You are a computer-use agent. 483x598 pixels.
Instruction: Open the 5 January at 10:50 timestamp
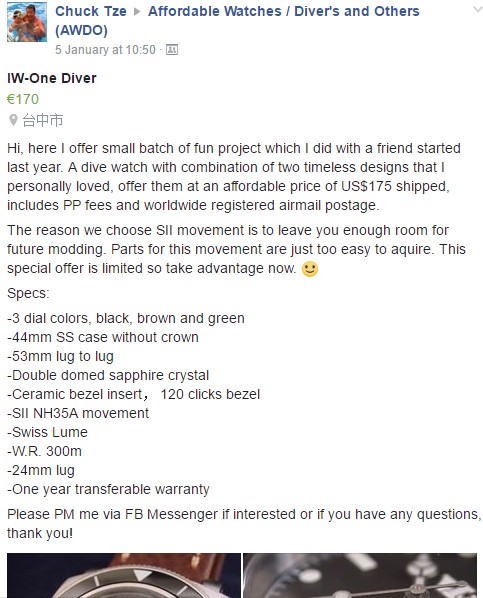pyautogui.click(x=105, y=50)
